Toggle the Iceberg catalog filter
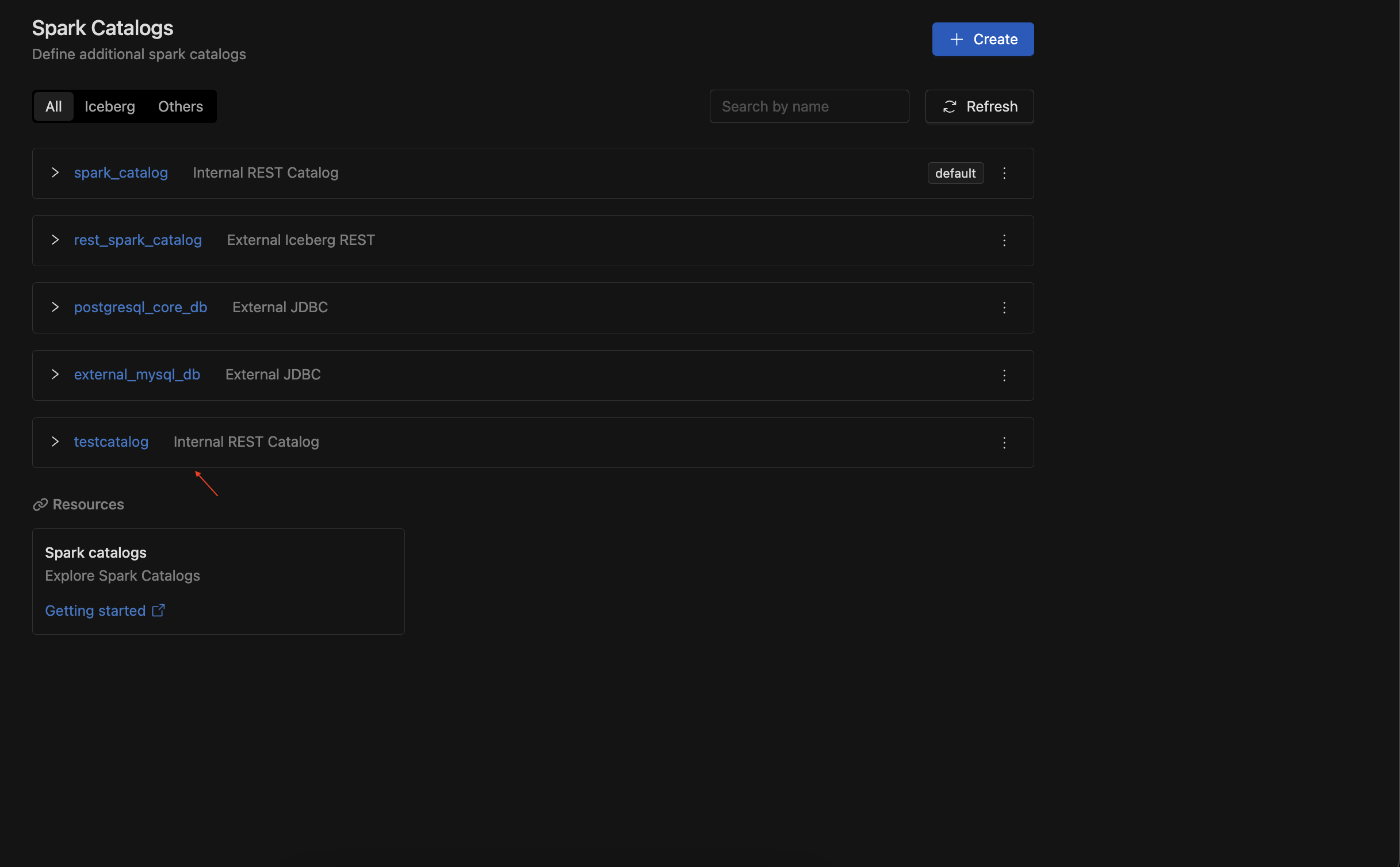1400x867 pixels. (109, 106)
